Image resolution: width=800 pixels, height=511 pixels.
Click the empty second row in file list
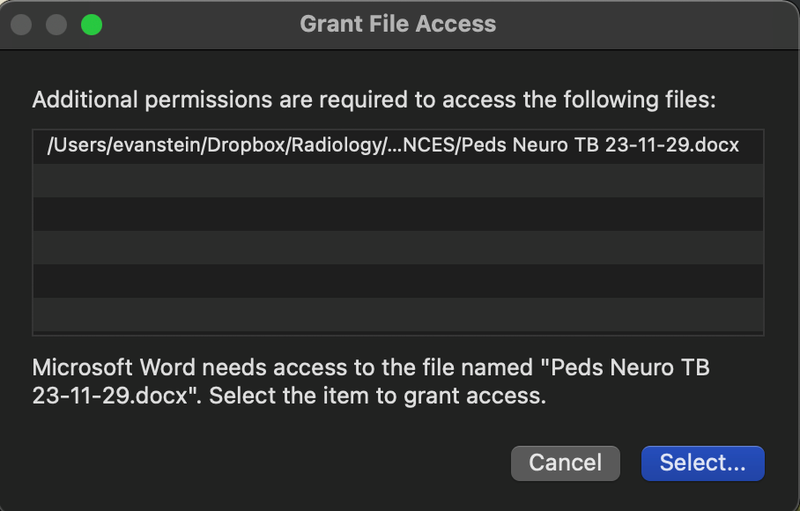click(x=398, y=180)
